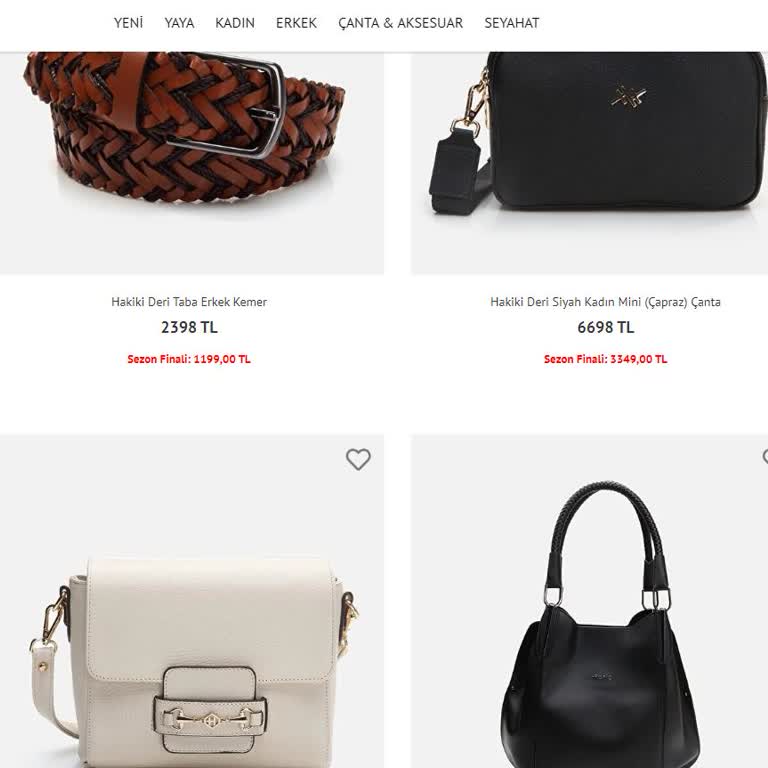View the braided tan leather belt image
This screenshot has height=768, width=768.
(x=192, y=163)
